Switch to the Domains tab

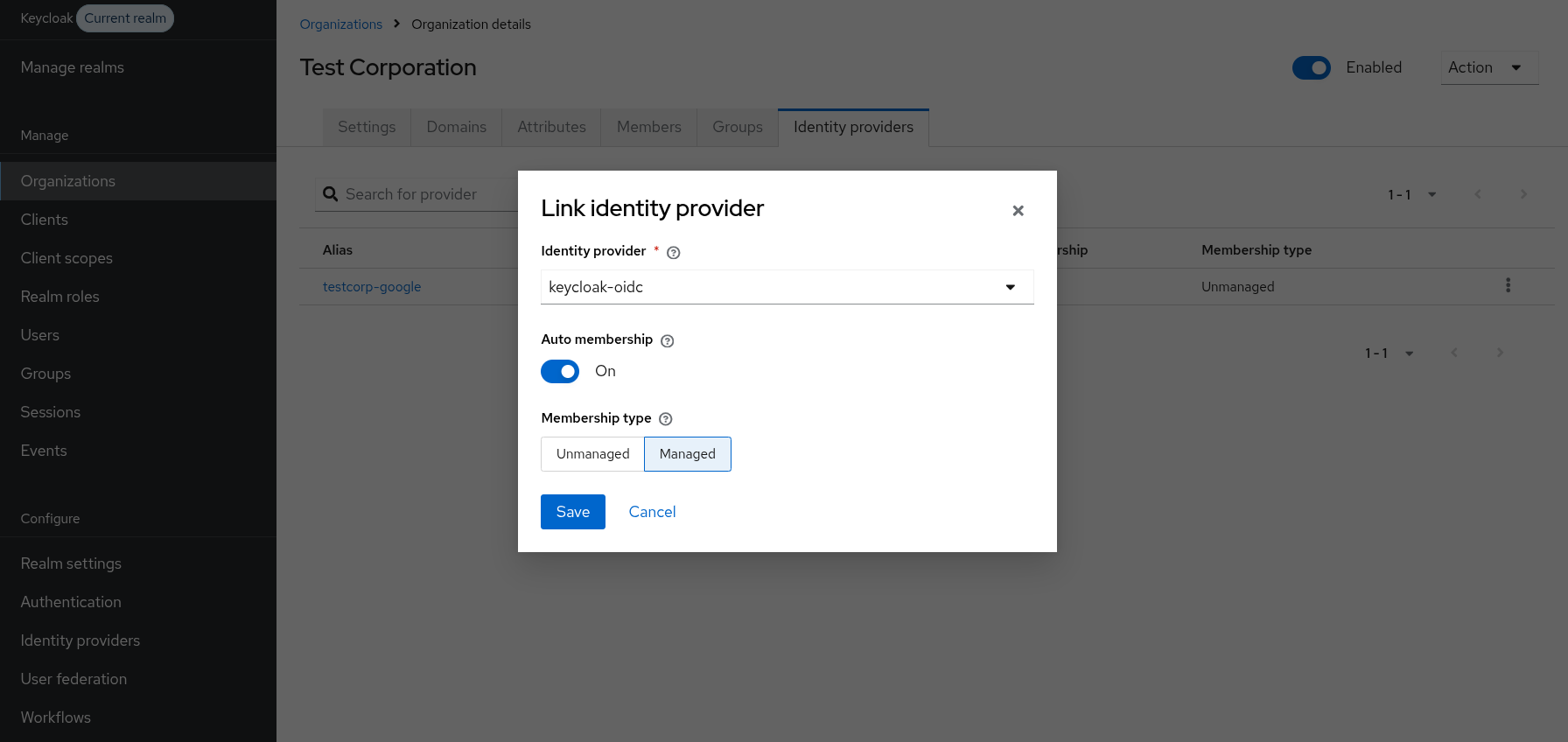click(457, 127)
